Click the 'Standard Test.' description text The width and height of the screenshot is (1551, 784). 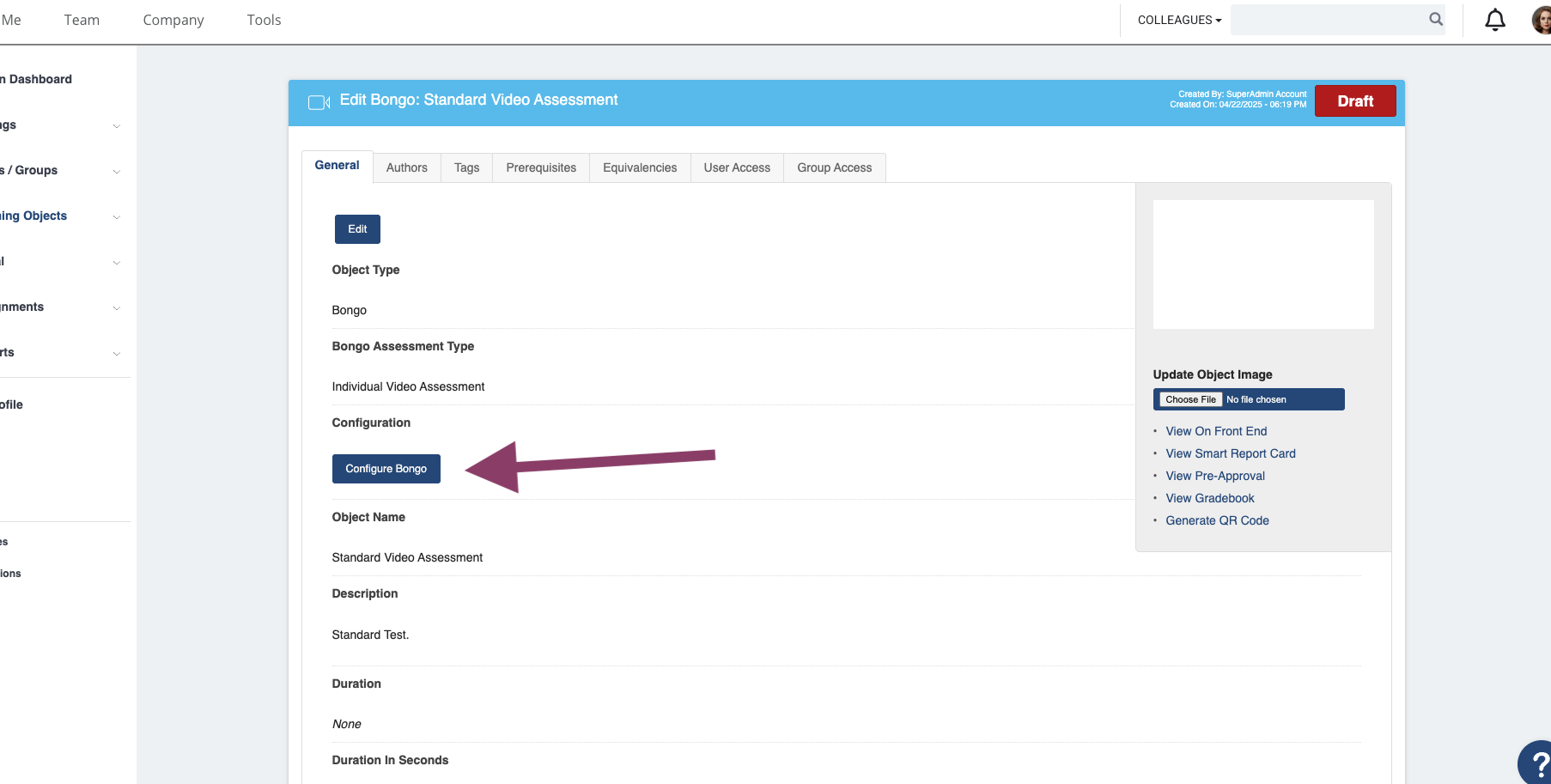click(370, 635)
